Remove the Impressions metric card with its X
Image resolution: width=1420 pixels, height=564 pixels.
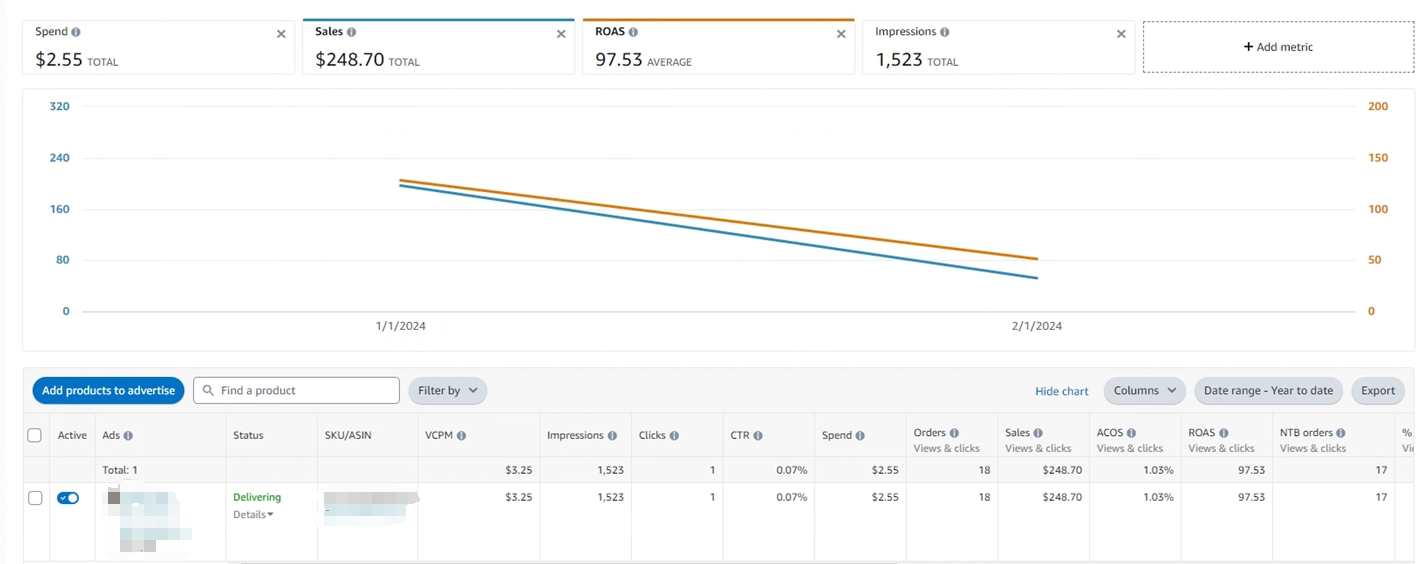pos(1121,34)
